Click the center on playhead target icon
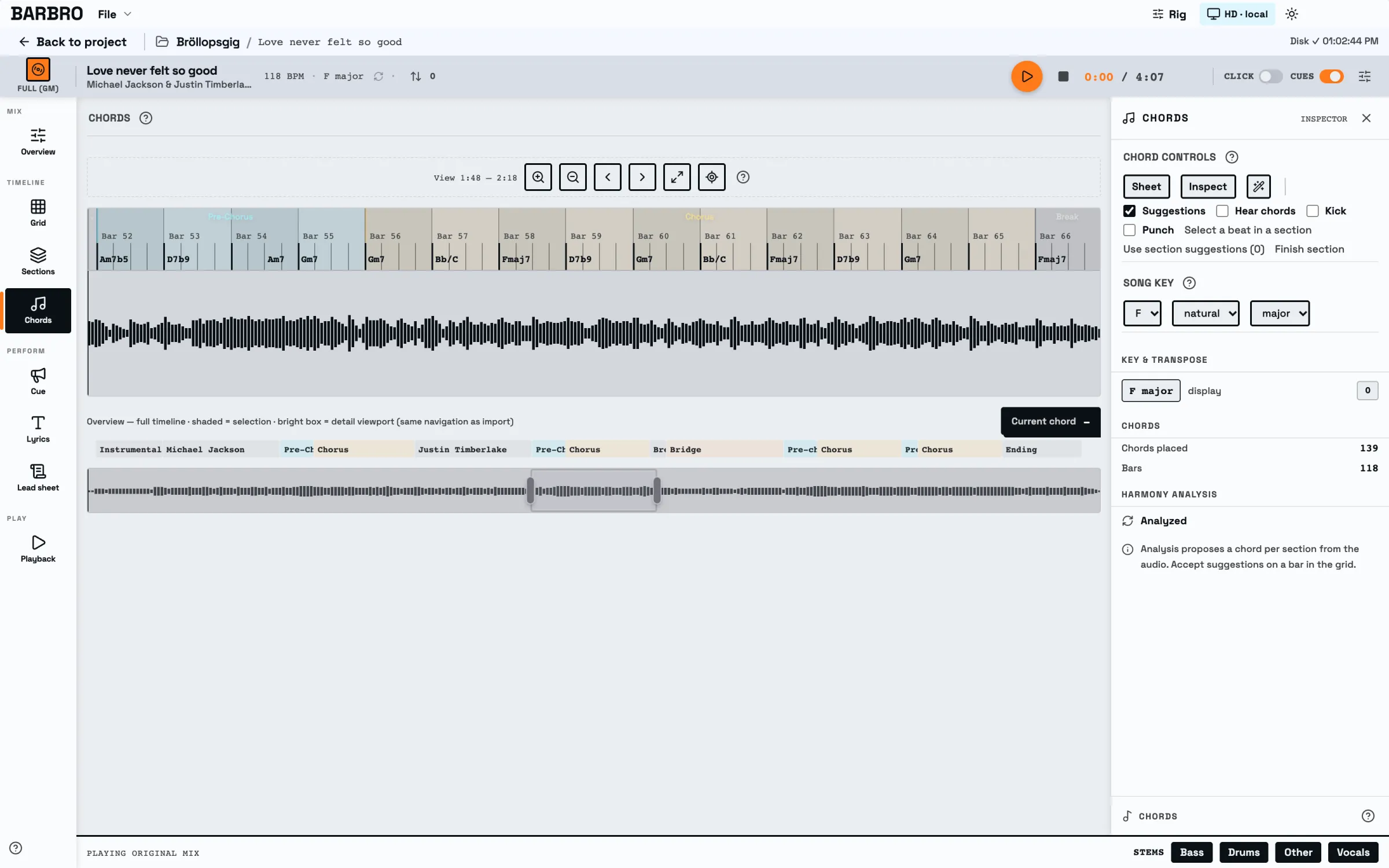Image resolution: width=1389 pixels, height=868 pixels. click(712, 177)
